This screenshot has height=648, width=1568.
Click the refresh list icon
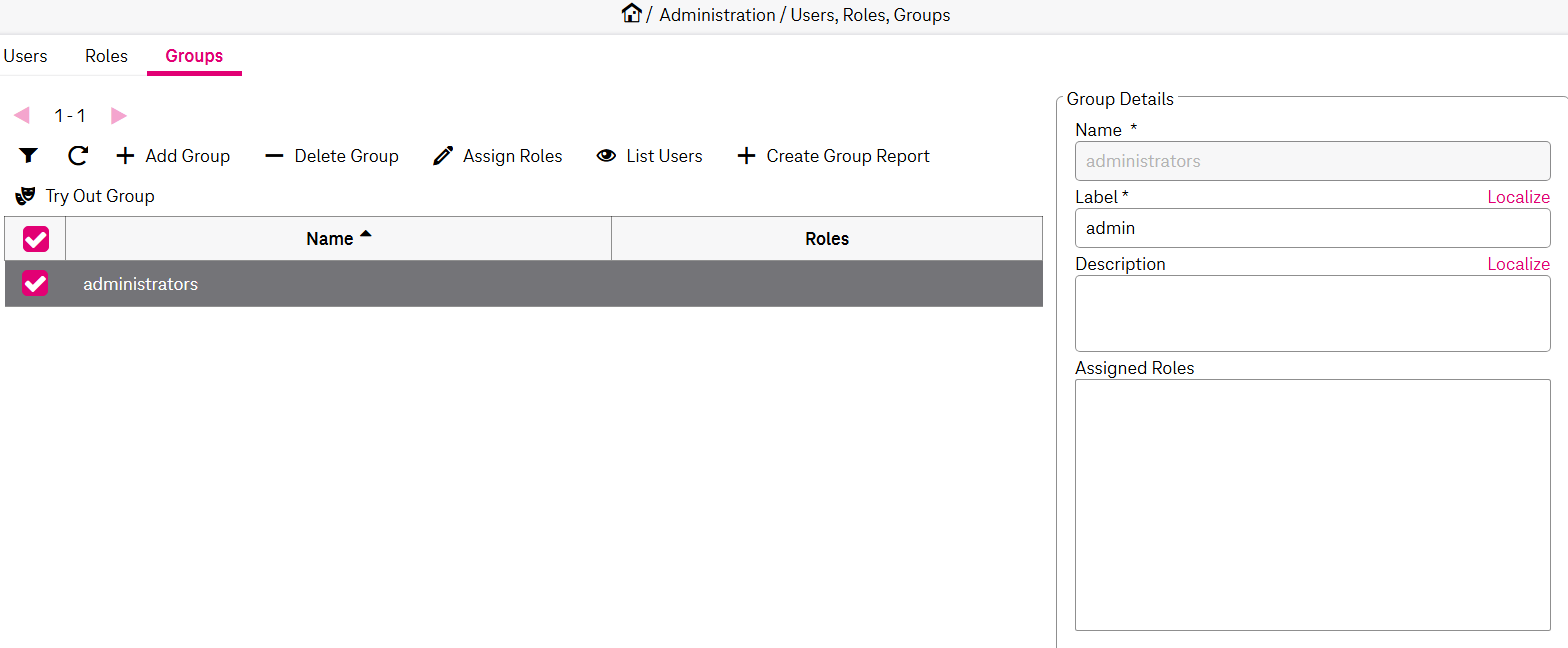pyautogui.click(x=78, y=156)
